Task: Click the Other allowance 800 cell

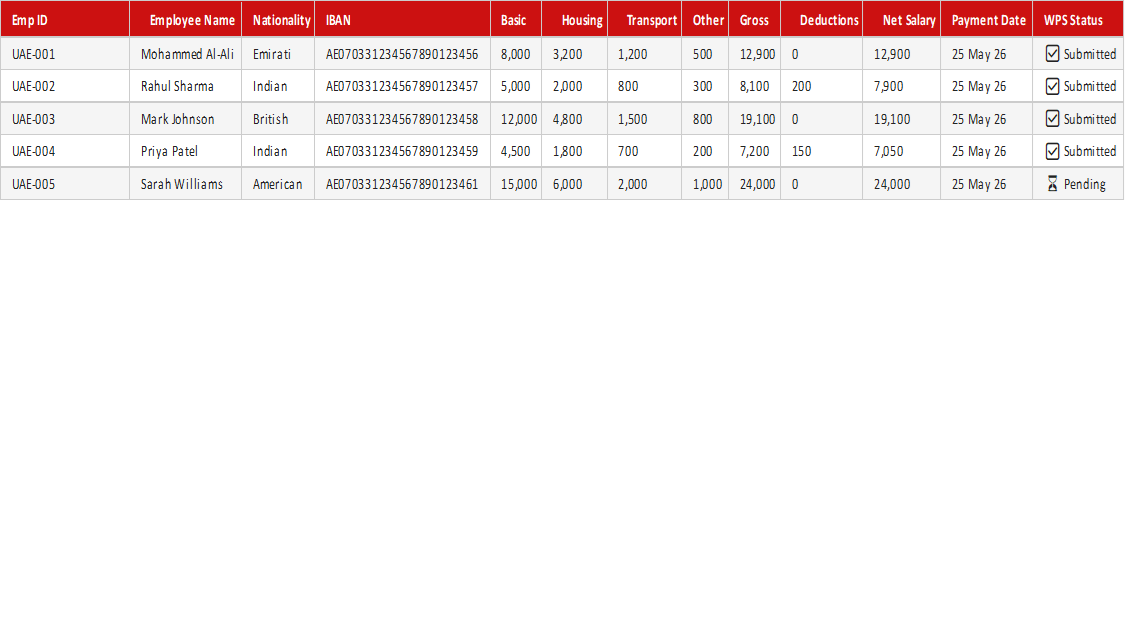Action: coord(705,118)
